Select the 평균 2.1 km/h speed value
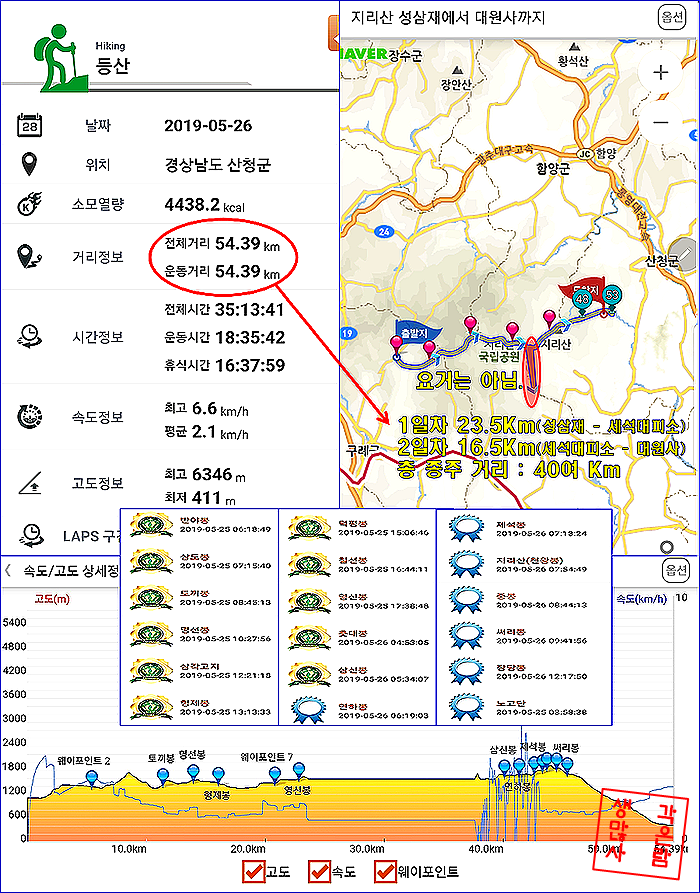 [206, 432]
